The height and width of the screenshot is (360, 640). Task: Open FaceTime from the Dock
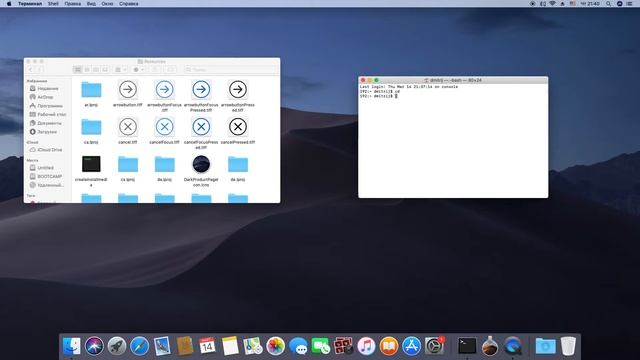coord(321,346)
